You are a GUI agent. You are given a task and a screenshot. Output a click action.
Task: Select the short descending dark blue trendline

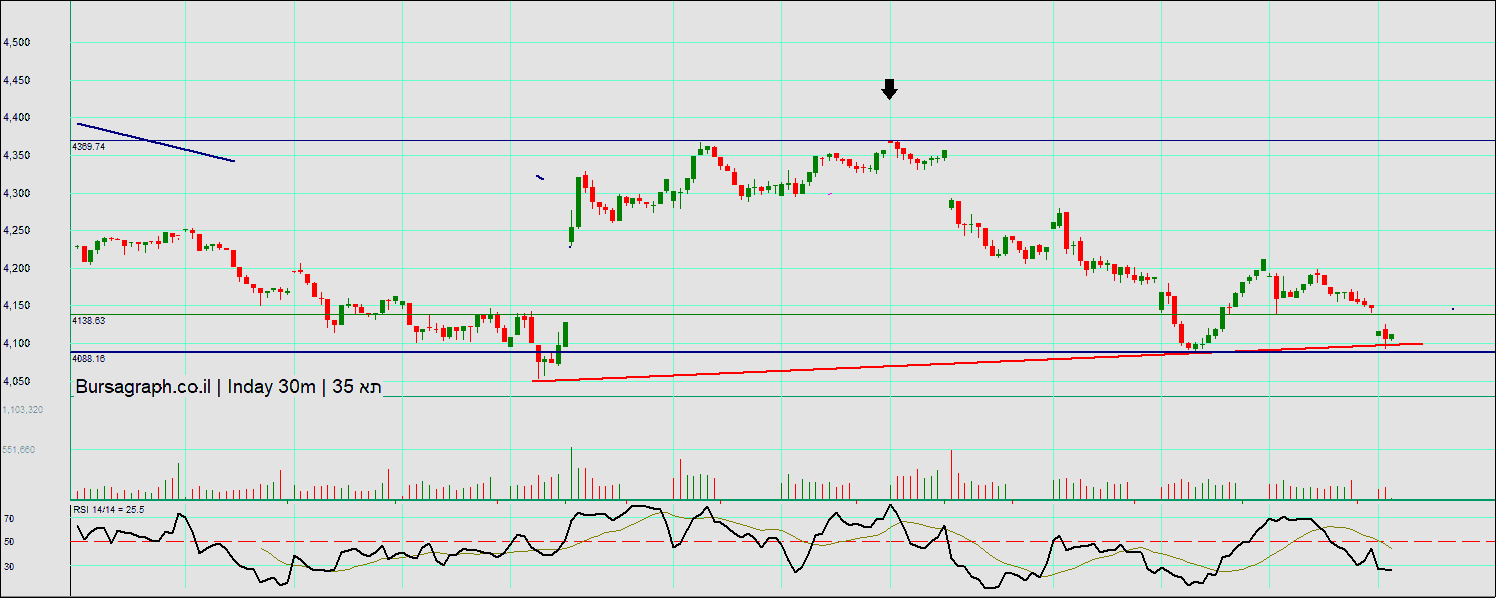155,142
